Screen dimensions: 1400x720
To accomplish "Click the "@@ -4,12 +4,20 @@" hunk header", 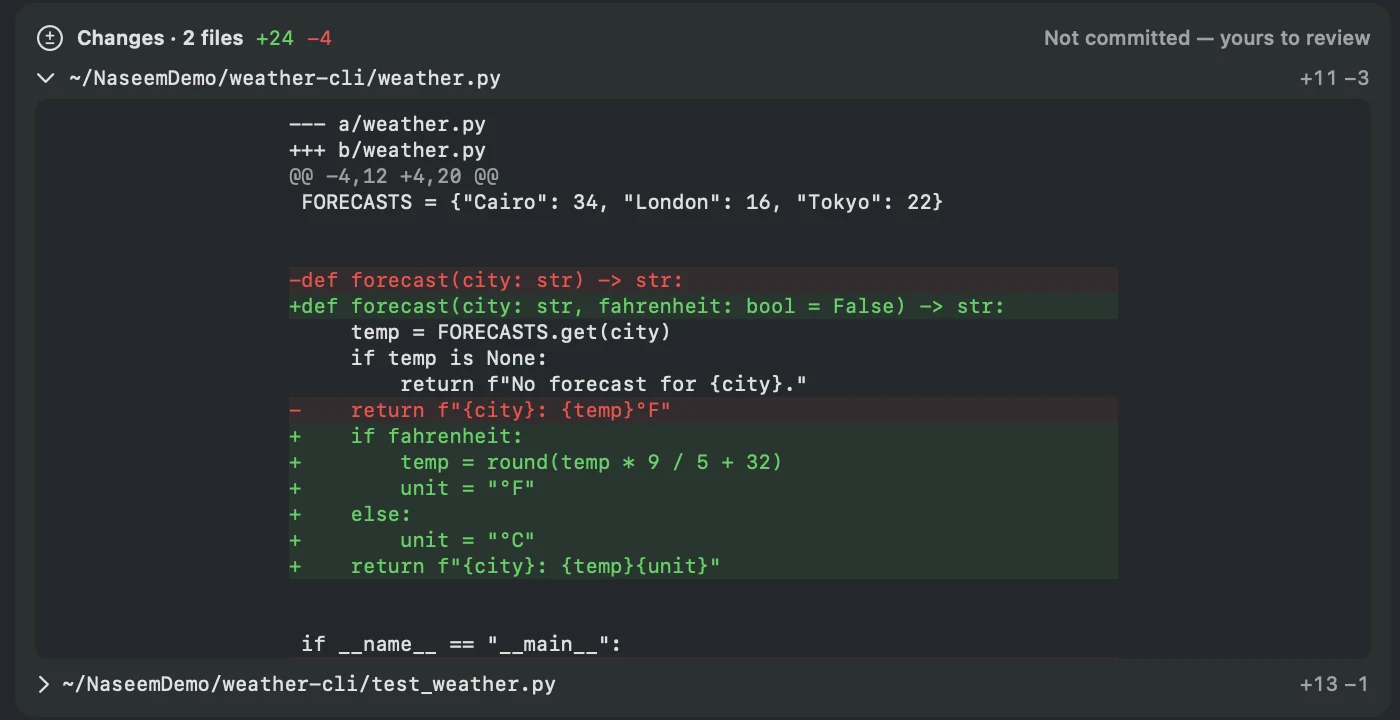I will pyautogui.click(x=394, y=176).
